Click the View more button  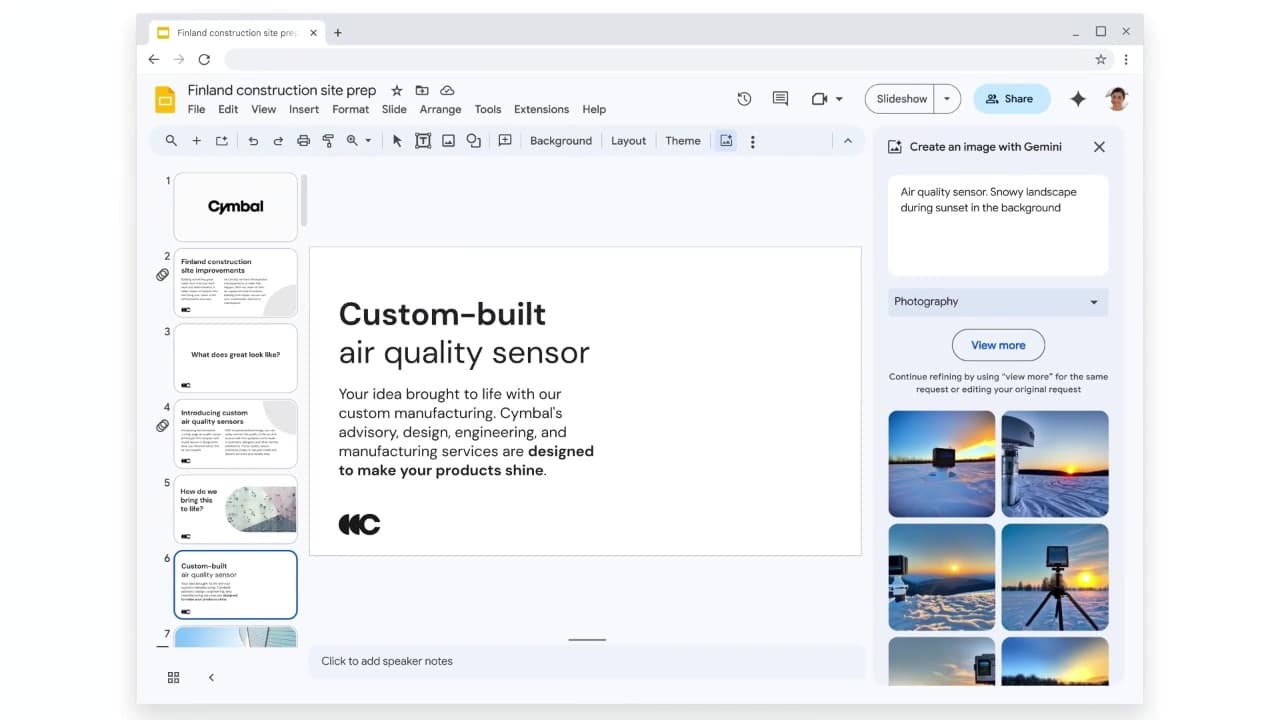[x=998, y=345]
